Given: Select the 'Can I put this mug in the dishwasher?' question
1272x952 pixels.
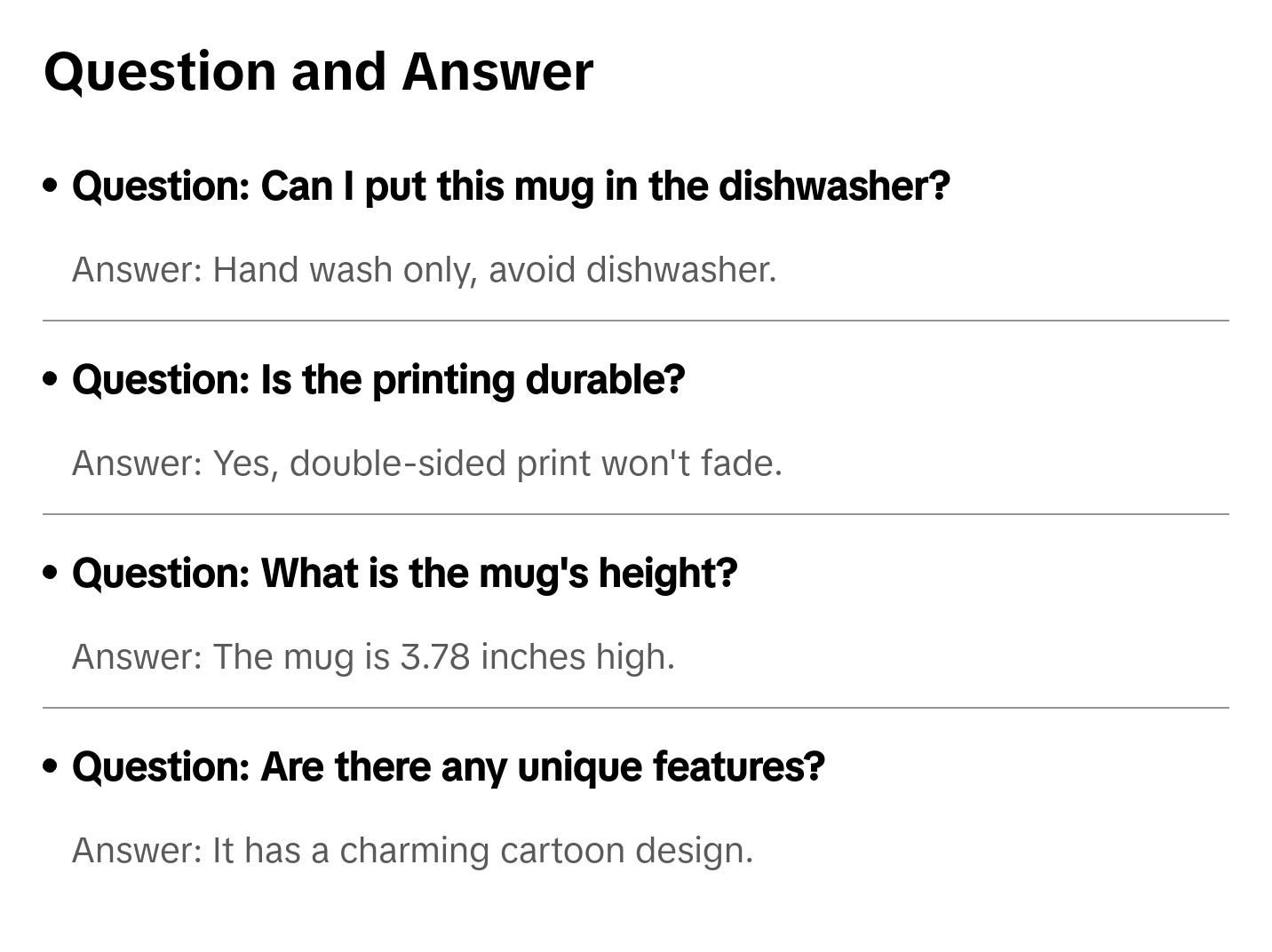Looking at the screenshot, I should (511, 186).
